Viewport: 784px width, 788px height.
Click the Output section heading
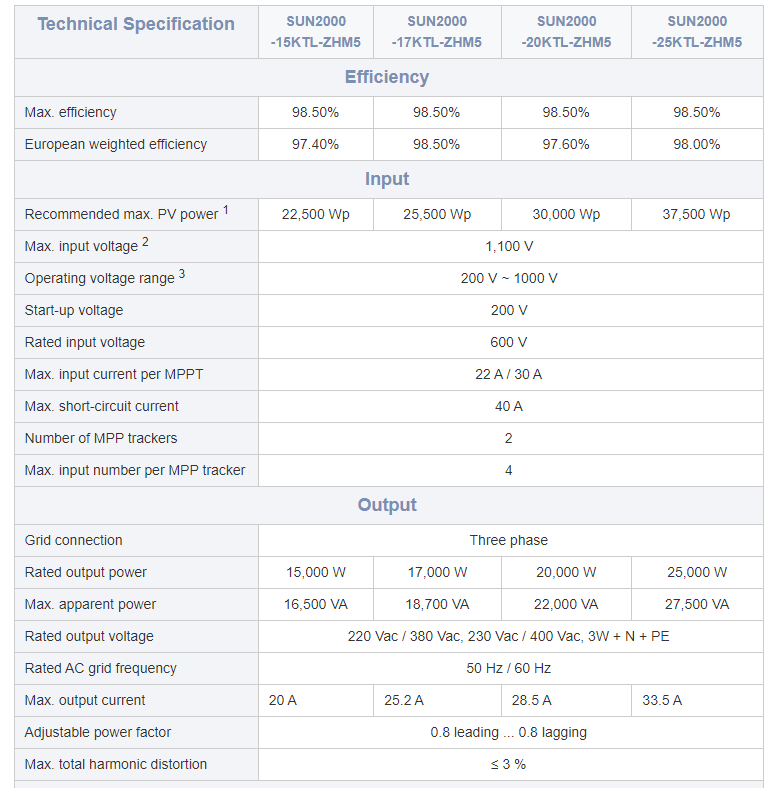[x=387, y=505]
